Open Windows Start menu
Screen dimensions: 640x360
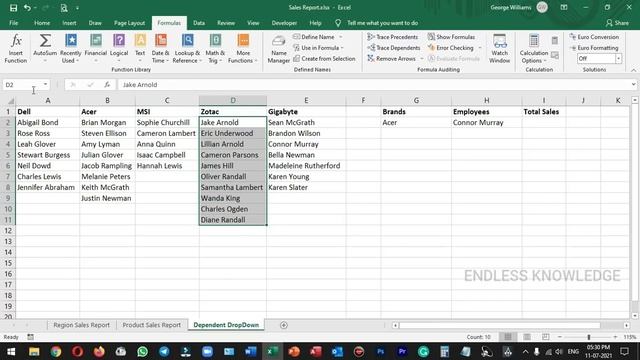click(11, 351)
